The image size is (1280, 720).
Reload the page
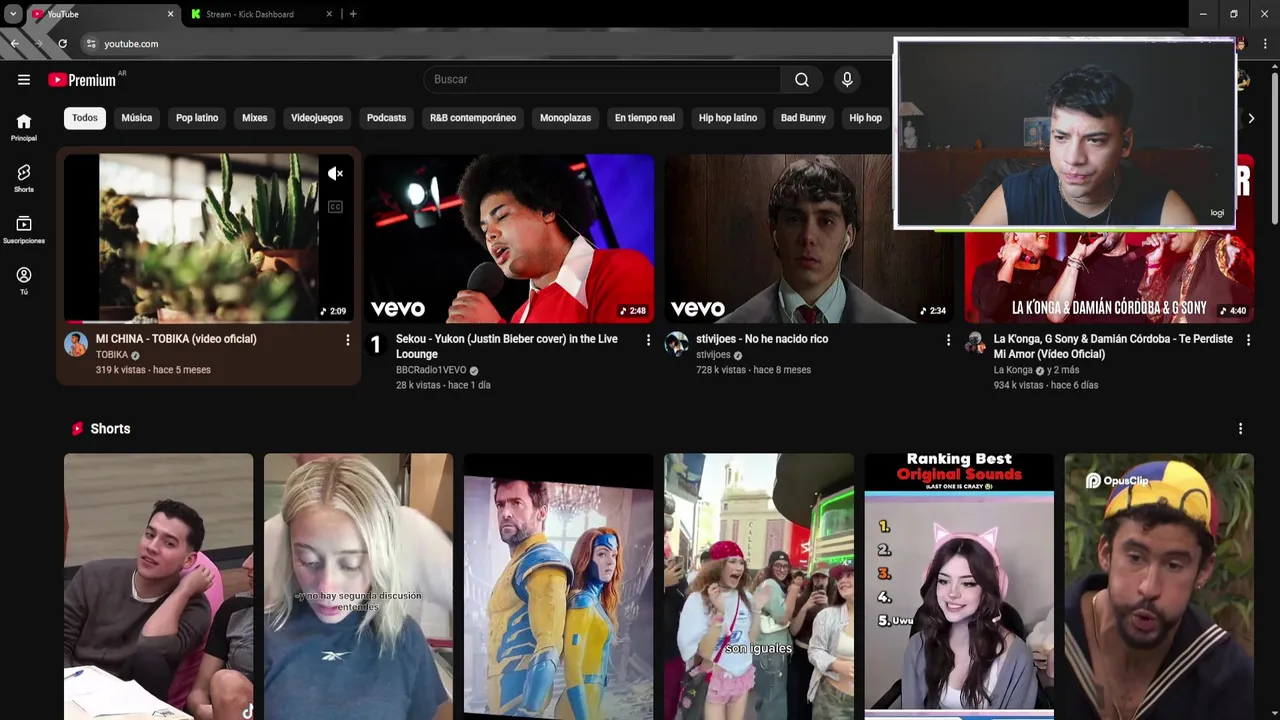coord(62,44)
